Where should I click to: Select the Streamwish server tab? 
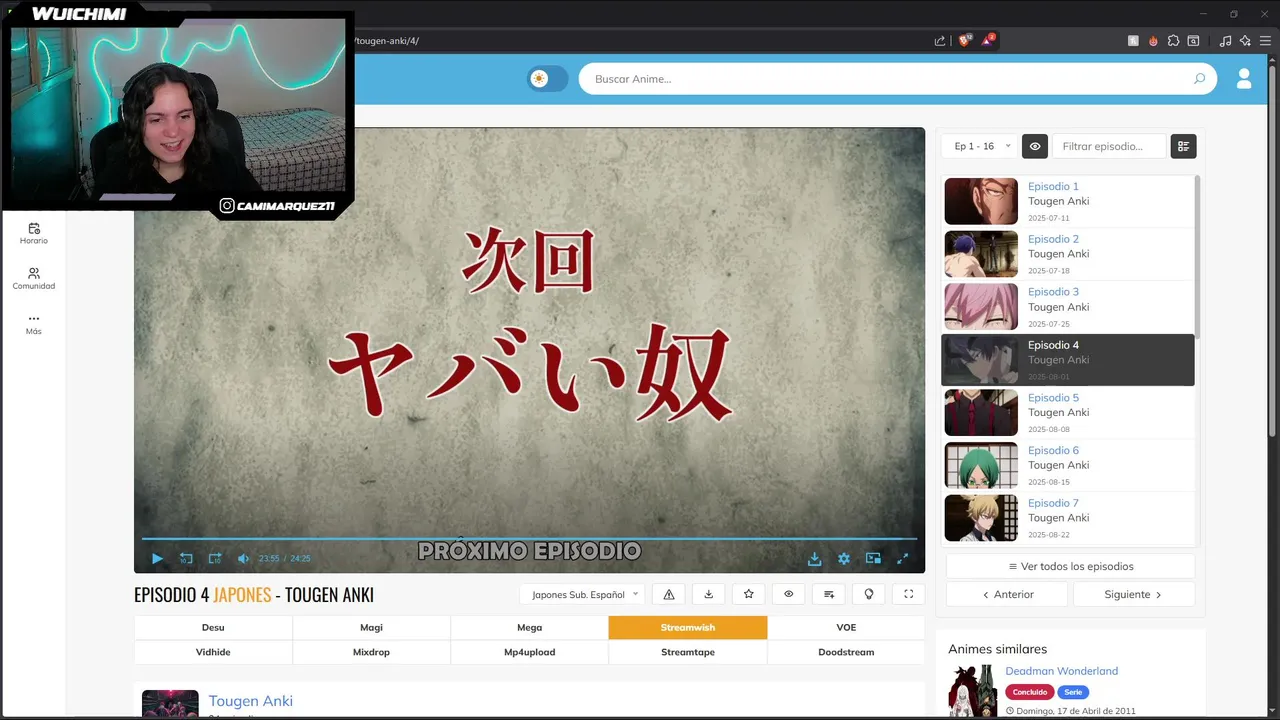[x=688, y=627]
